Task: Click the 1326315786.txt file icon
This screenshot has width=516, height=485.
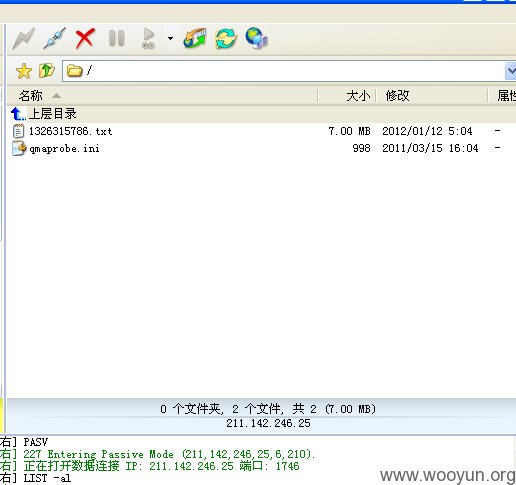Action: (18, 131)
